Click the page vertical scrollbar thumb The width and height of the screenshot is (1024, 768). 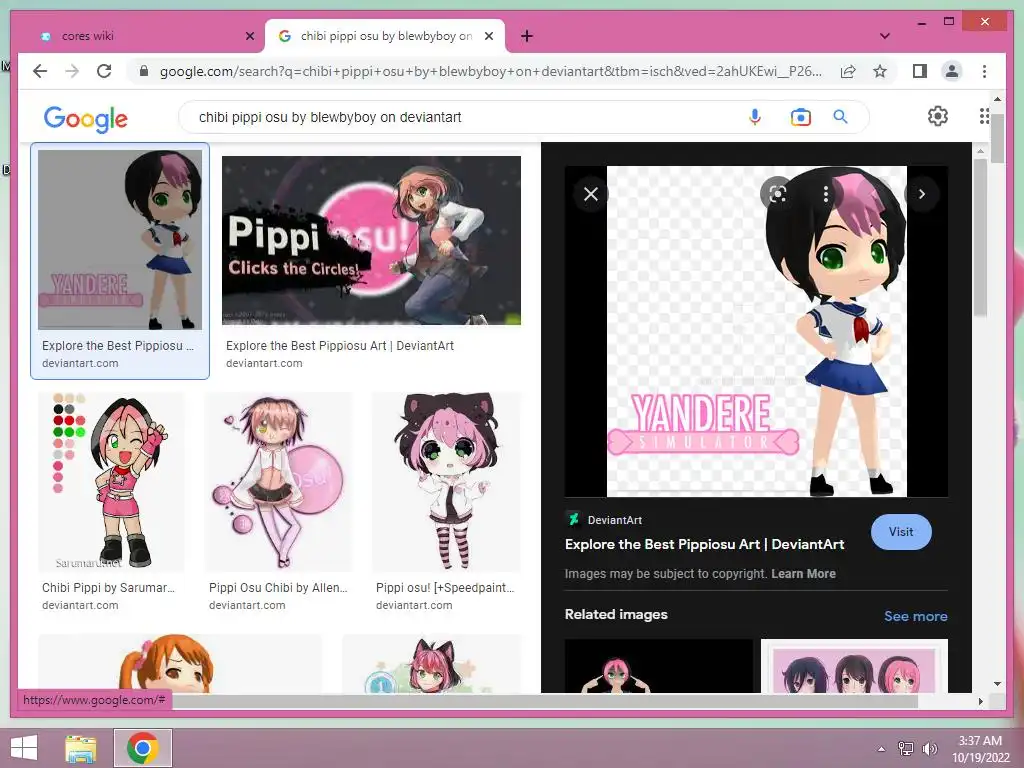pyautogui.click(x=997, y=137)
